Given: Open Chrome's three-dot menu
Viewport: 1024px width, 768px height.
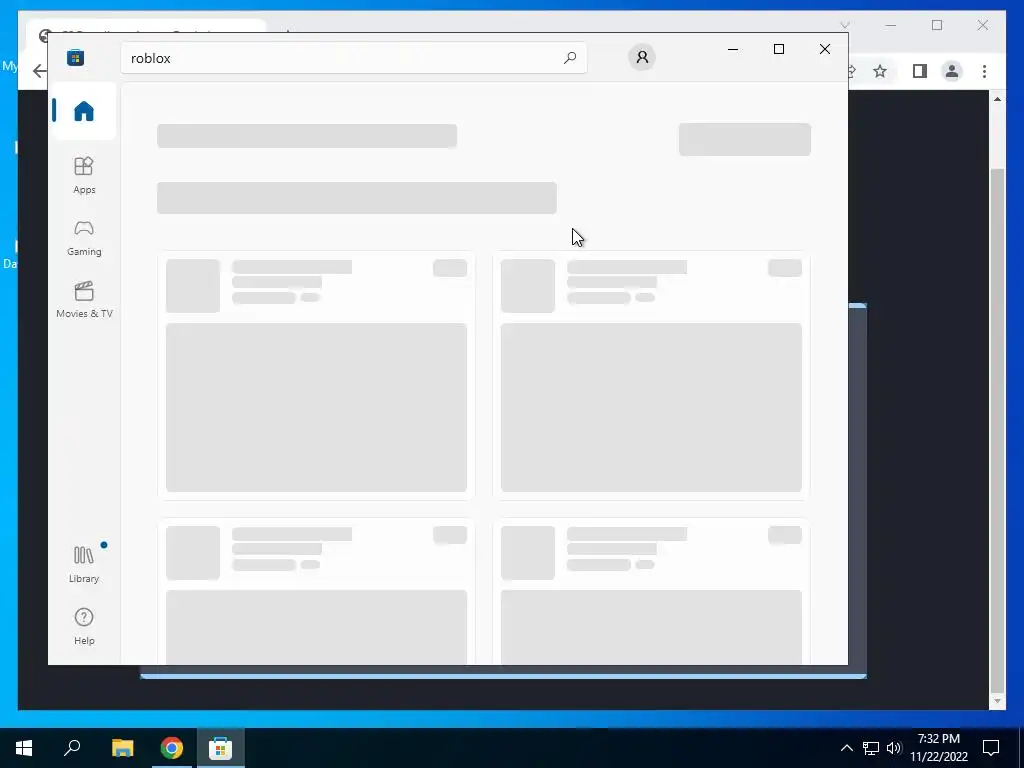Looking at the screenshot, I should (984, 71).
